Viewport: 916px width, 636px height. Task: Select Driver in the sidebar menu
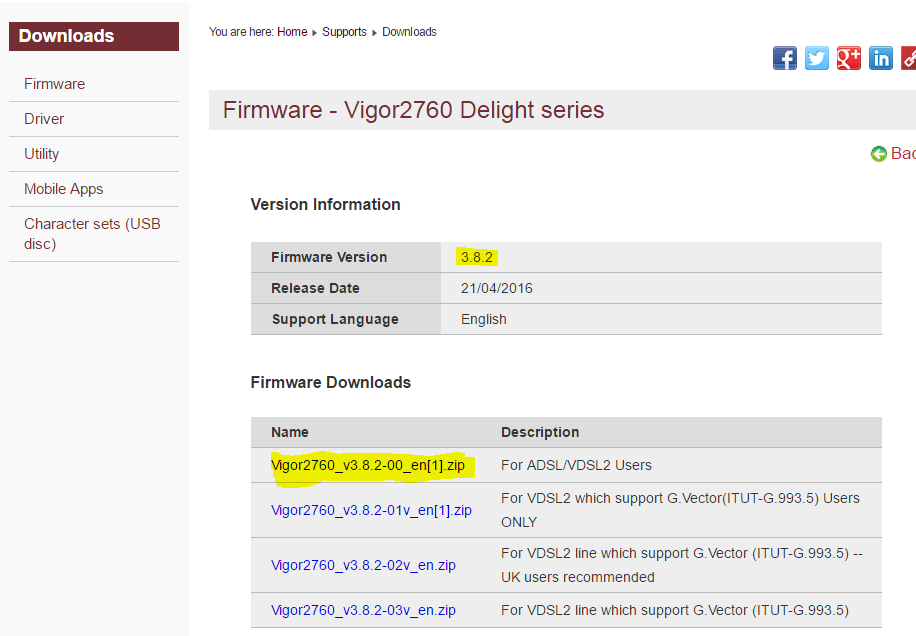[x=44, y=119]
